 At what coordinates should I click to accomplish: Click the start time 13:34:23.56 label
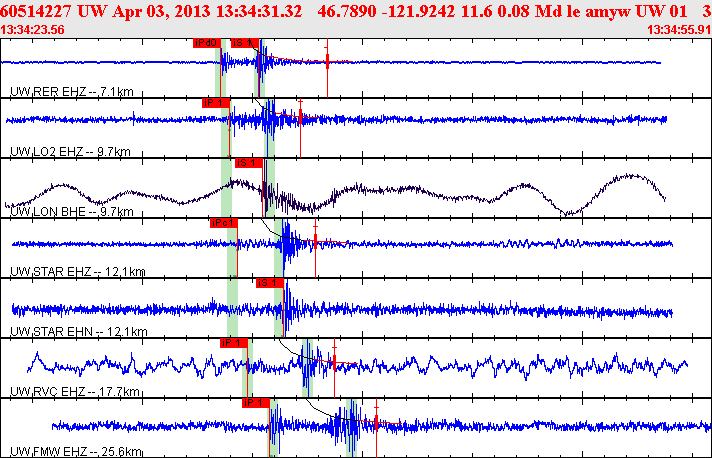pyautogui.click(x=32, y=30)
